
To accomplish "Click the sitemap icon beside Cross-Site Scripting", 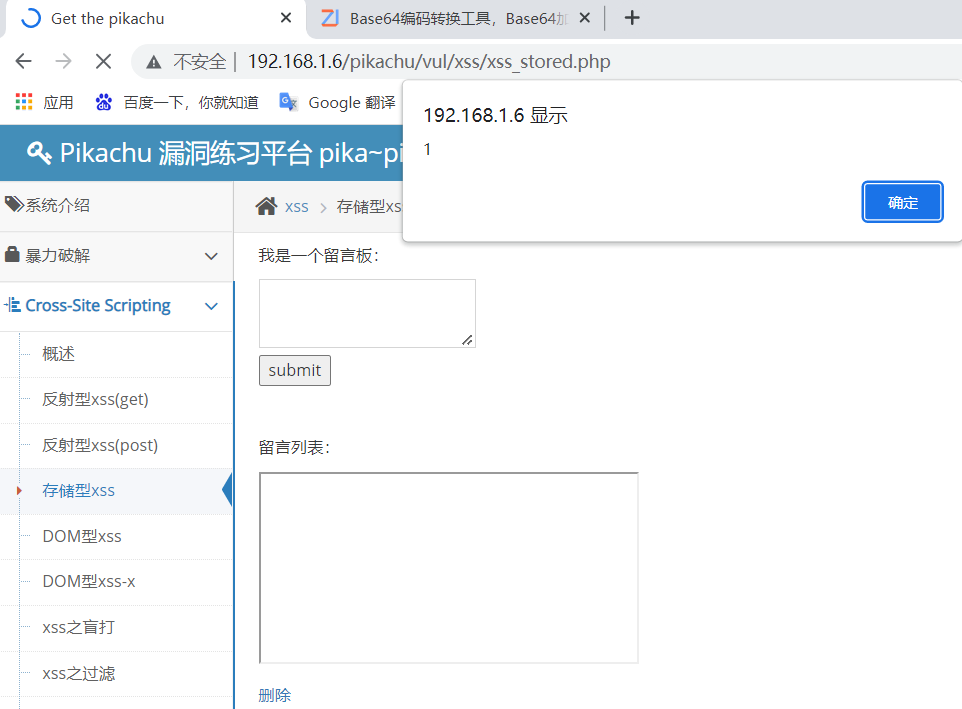I will (11, 305).
